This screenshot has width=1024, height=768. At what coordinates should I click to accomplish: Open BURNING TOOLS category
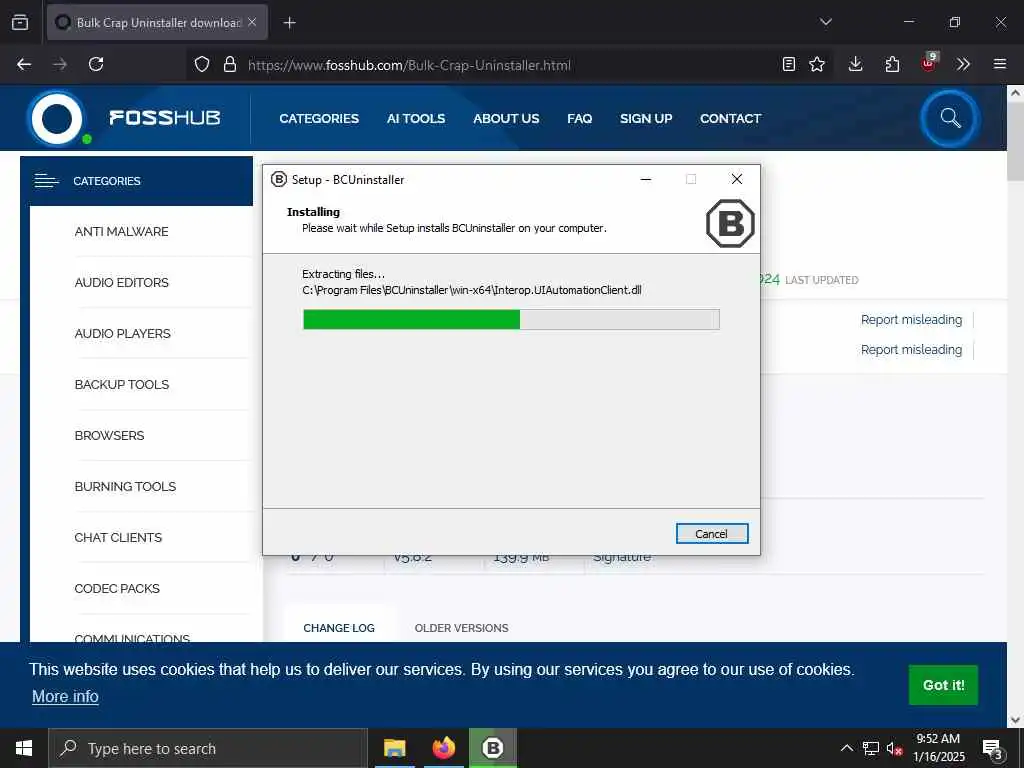pyautogui.click(x=125, y=487)
